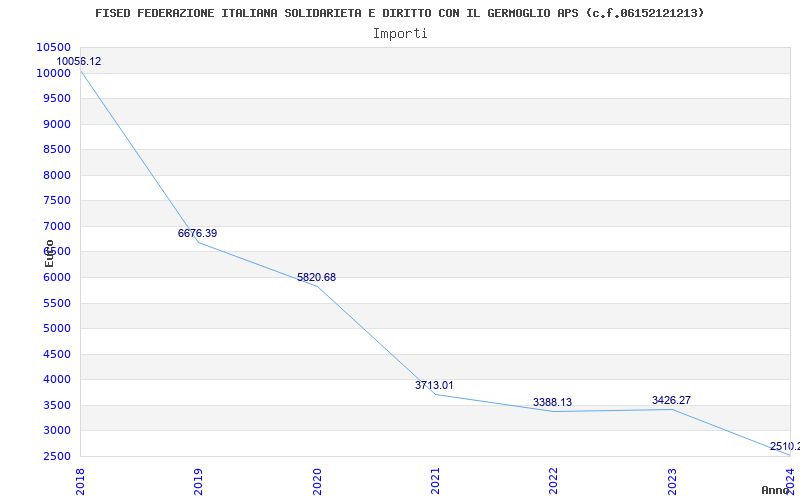Click y-axis value 9000
Image resolution: width=800 pixels, height=500 pixels.
57,124
